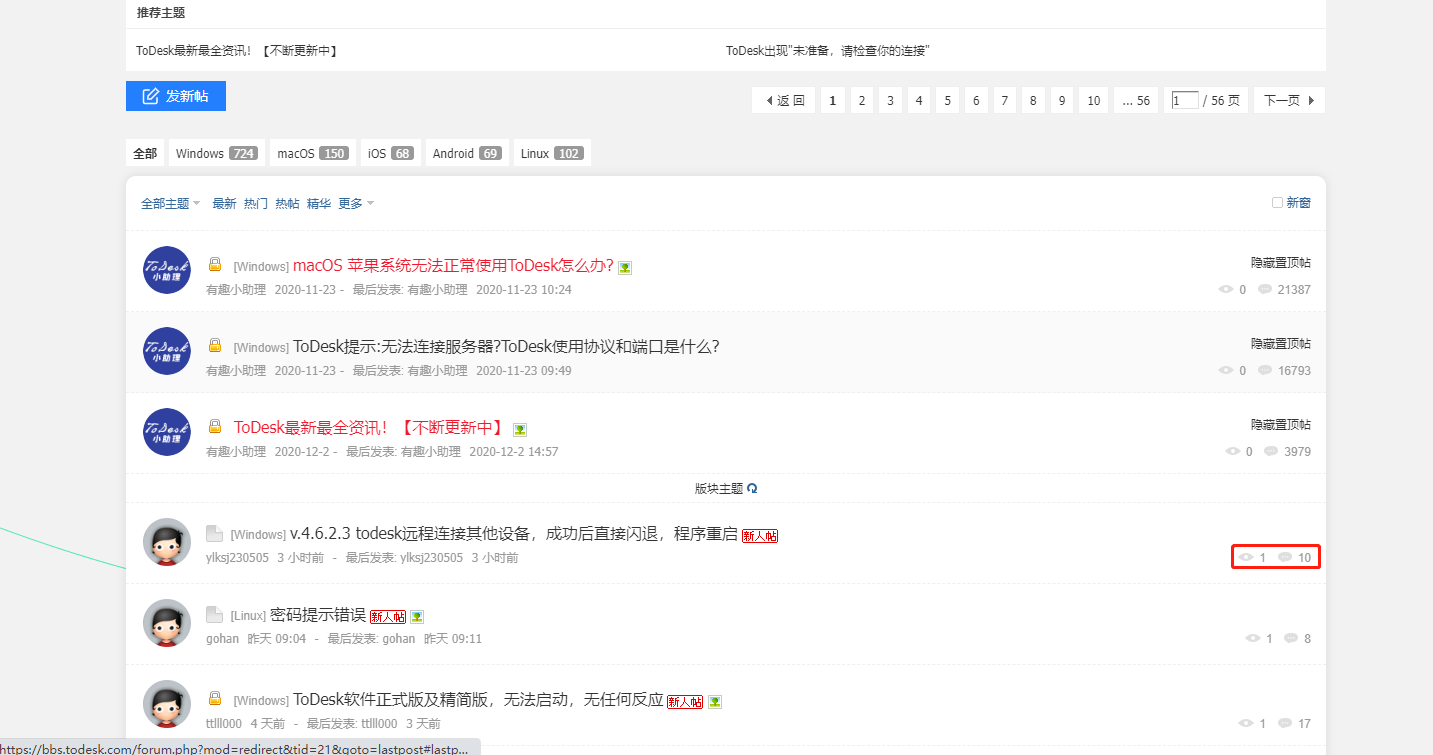The image size is (1433, 755).
Task: Click lock icon on macOS 苹果系统 thread
Action: click(214, 265)
